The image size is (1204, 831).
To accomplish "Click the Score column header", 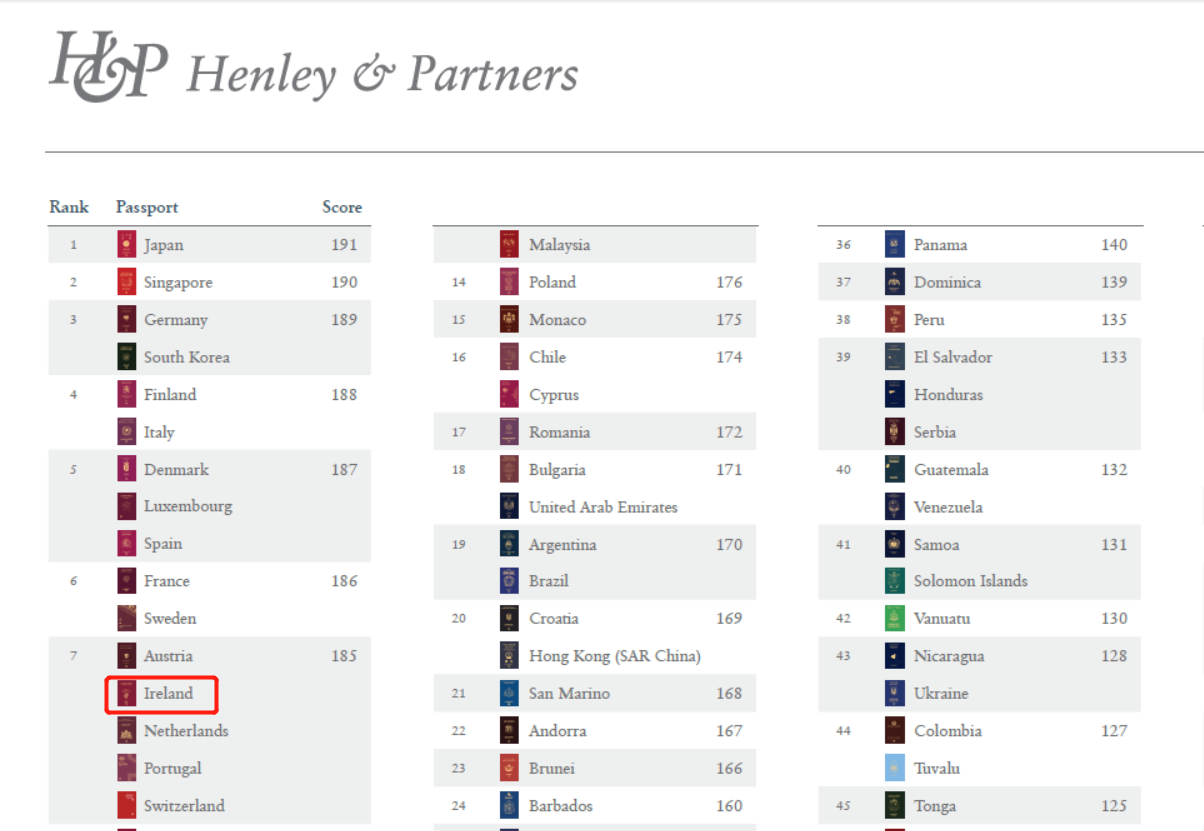I will (x=342, y=207).
